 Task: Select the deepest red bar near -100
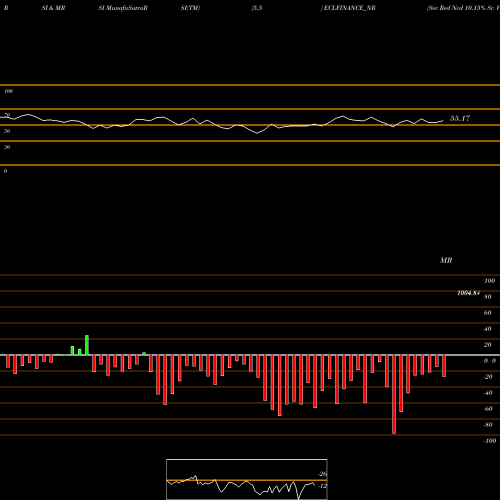pyautogui.click(x=394, y=394)
